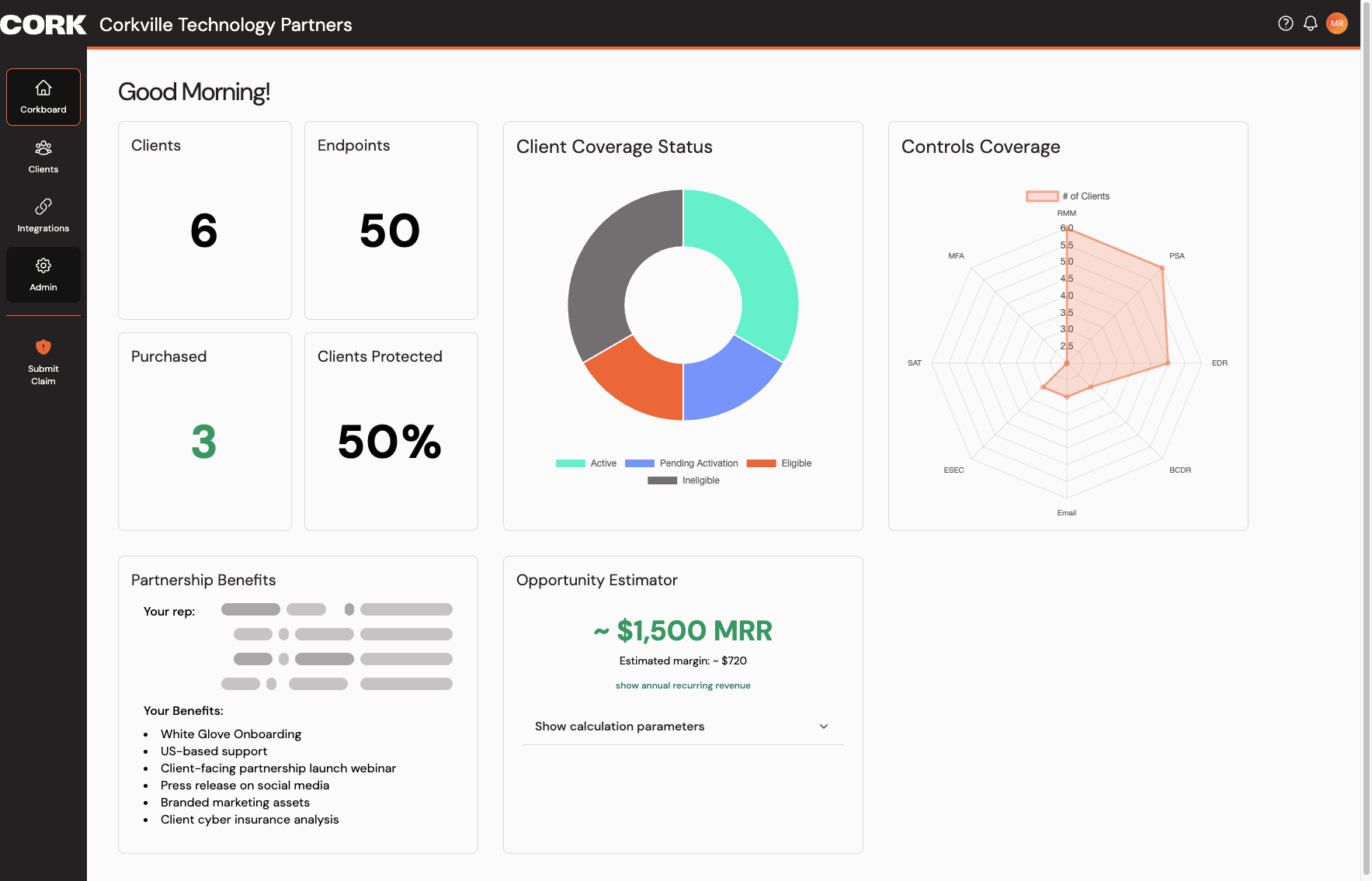The image size is (1372, 881).
Task: Click the Partnership Benefits heading
Action: point(203,580)
